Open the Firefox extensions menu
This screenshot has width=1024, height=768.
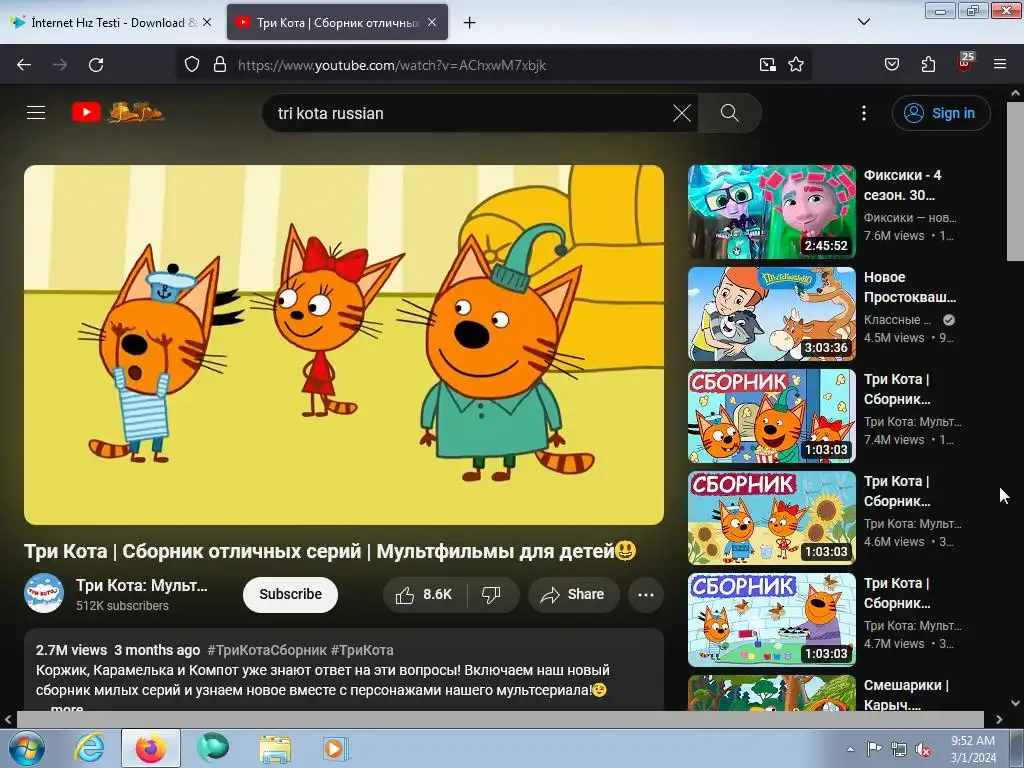[x=928, y=65]
